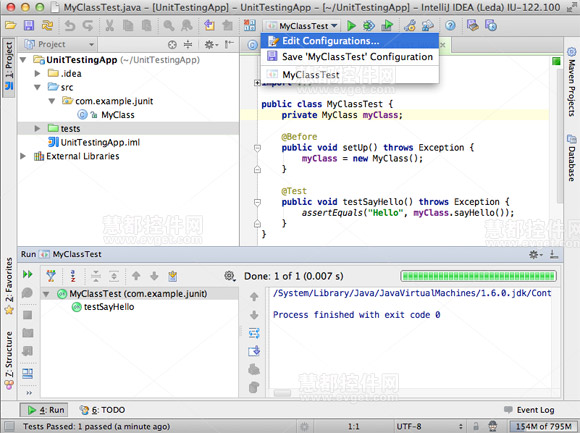Choose Edit Configurations... menu item
The width and height of the screenshot is (580, 433).
pos(350,41)
